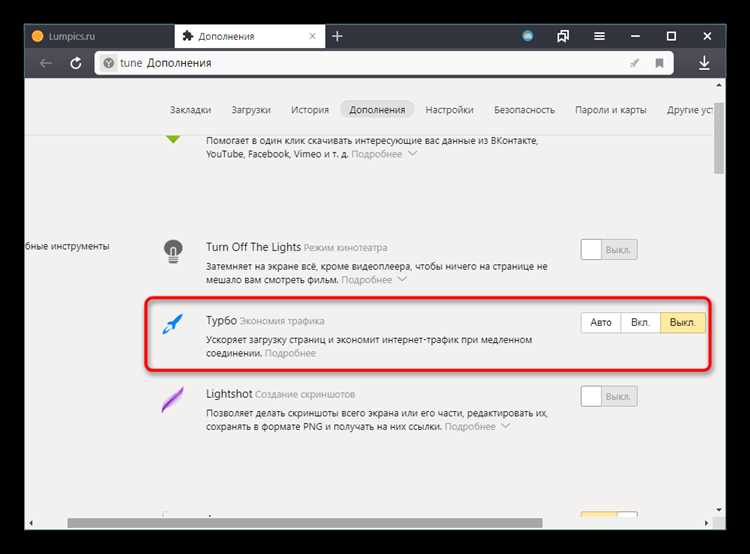The width and height of the screenshot is (750, 554).
Task: Switch to the История tab
Action: [x=310, y=110]
